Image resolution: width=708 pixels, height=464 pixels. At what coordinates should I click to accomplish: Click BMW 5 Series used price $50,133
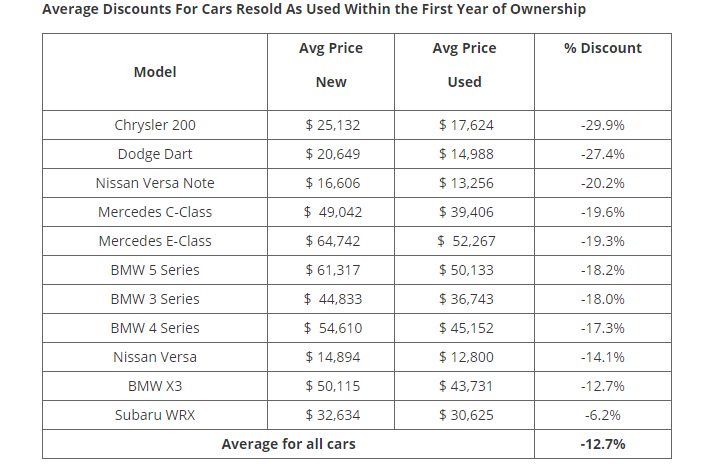coord(464,270)
